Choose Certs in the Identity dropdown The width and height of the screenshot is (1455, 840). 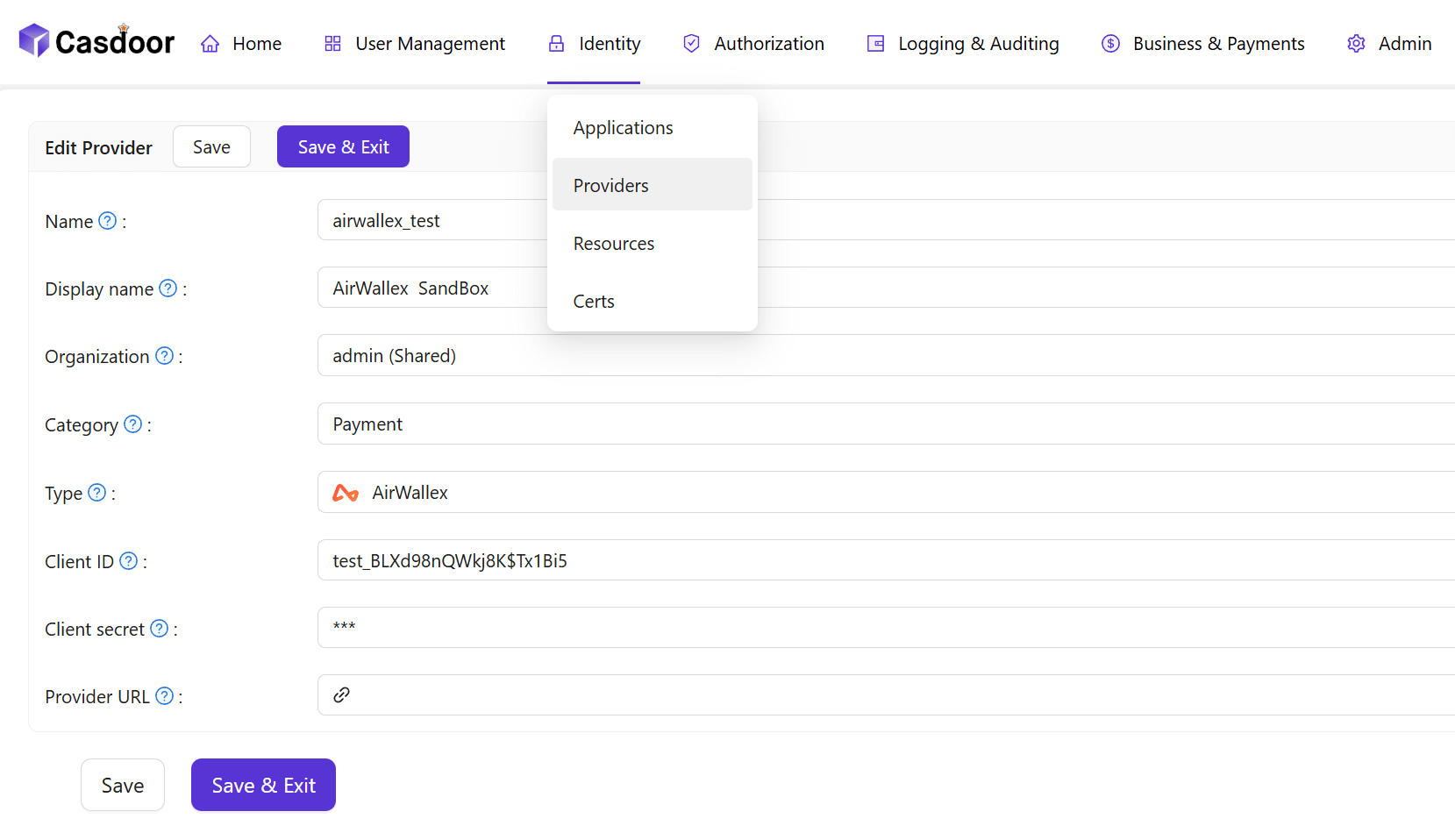click(x=594, y=302)
